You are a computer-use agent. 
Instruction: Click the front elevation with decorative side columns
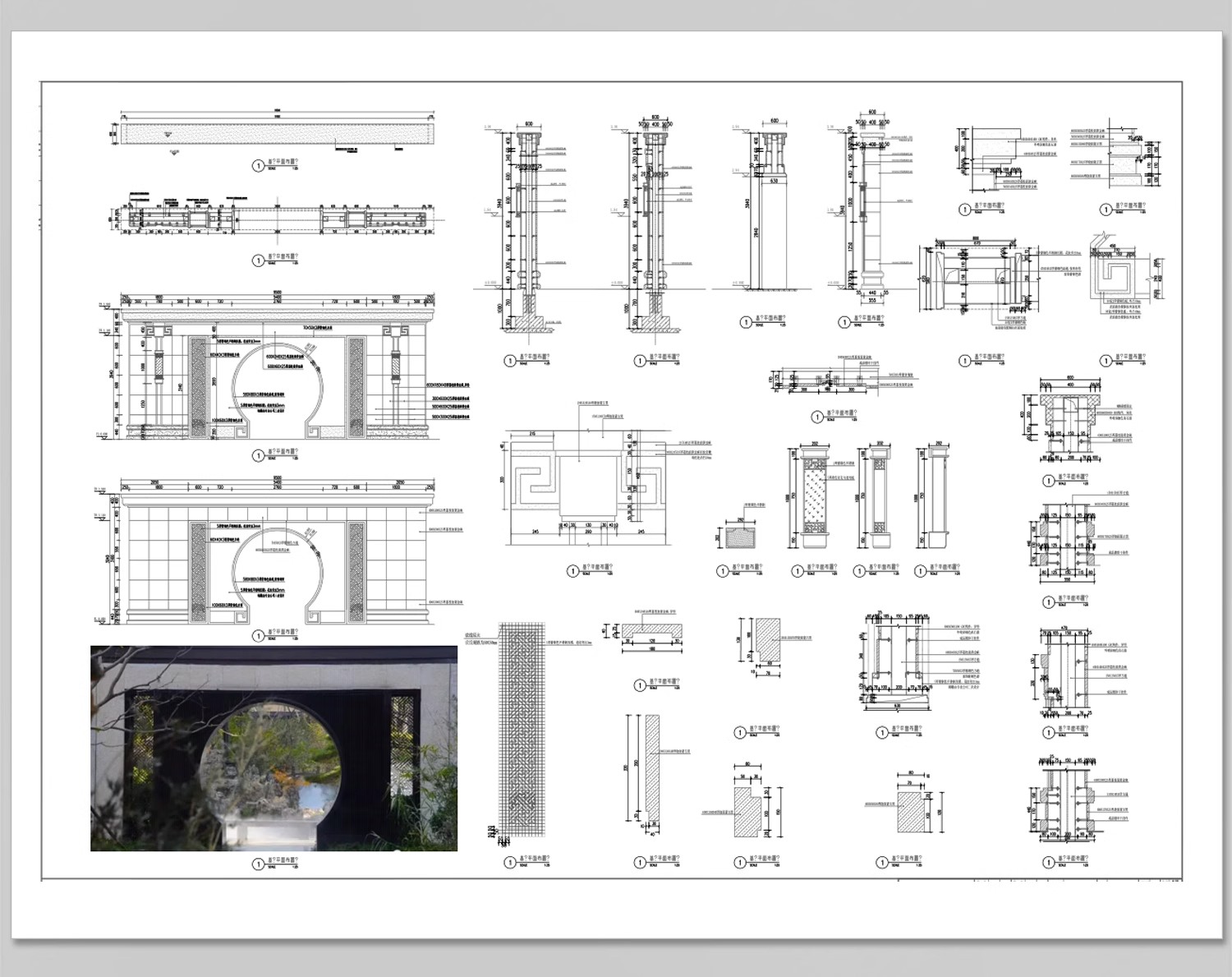(x=276, y=366)
